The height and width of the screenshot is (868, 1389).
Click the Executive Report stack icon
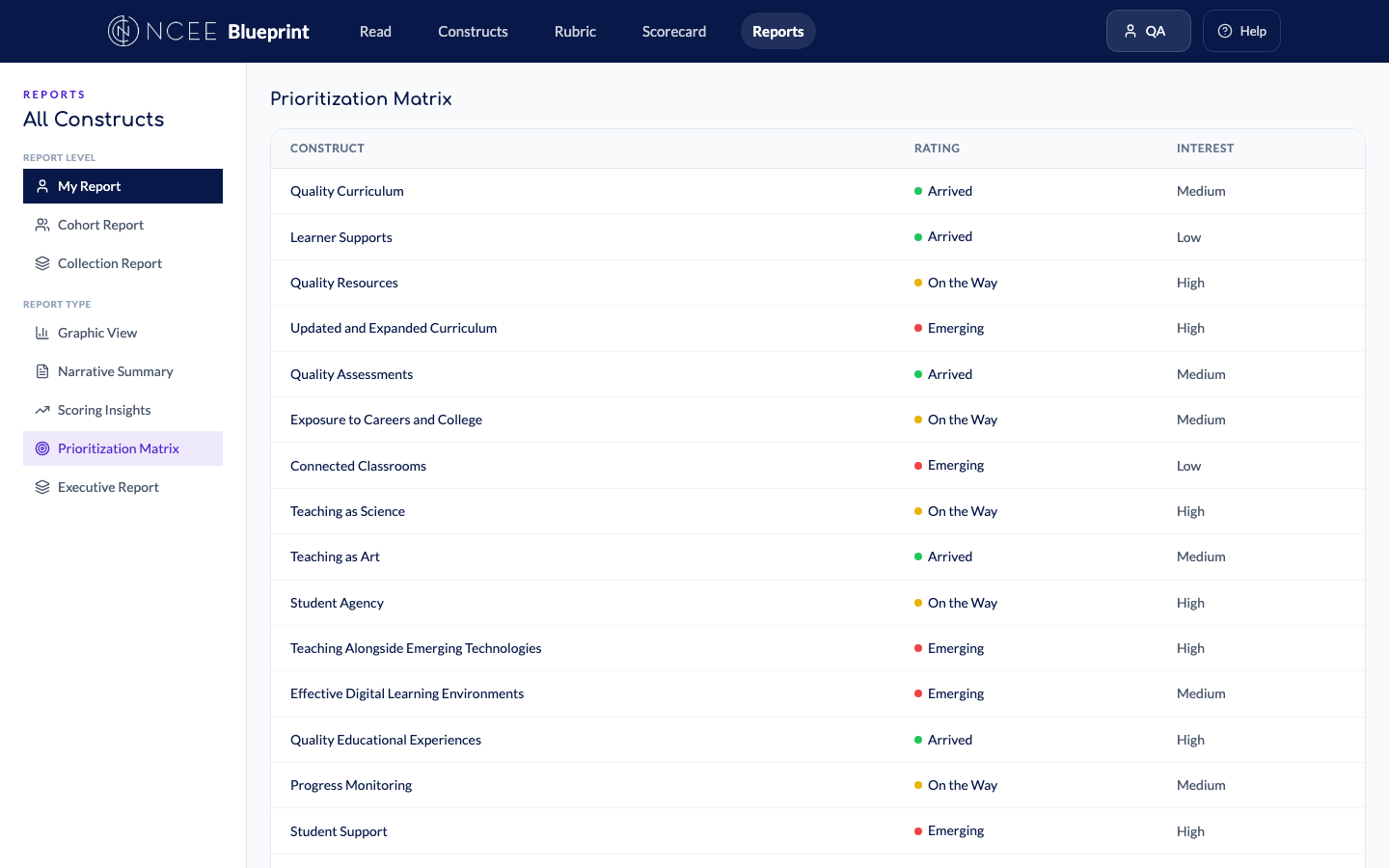pyautogui.click(x=42, y=487)
